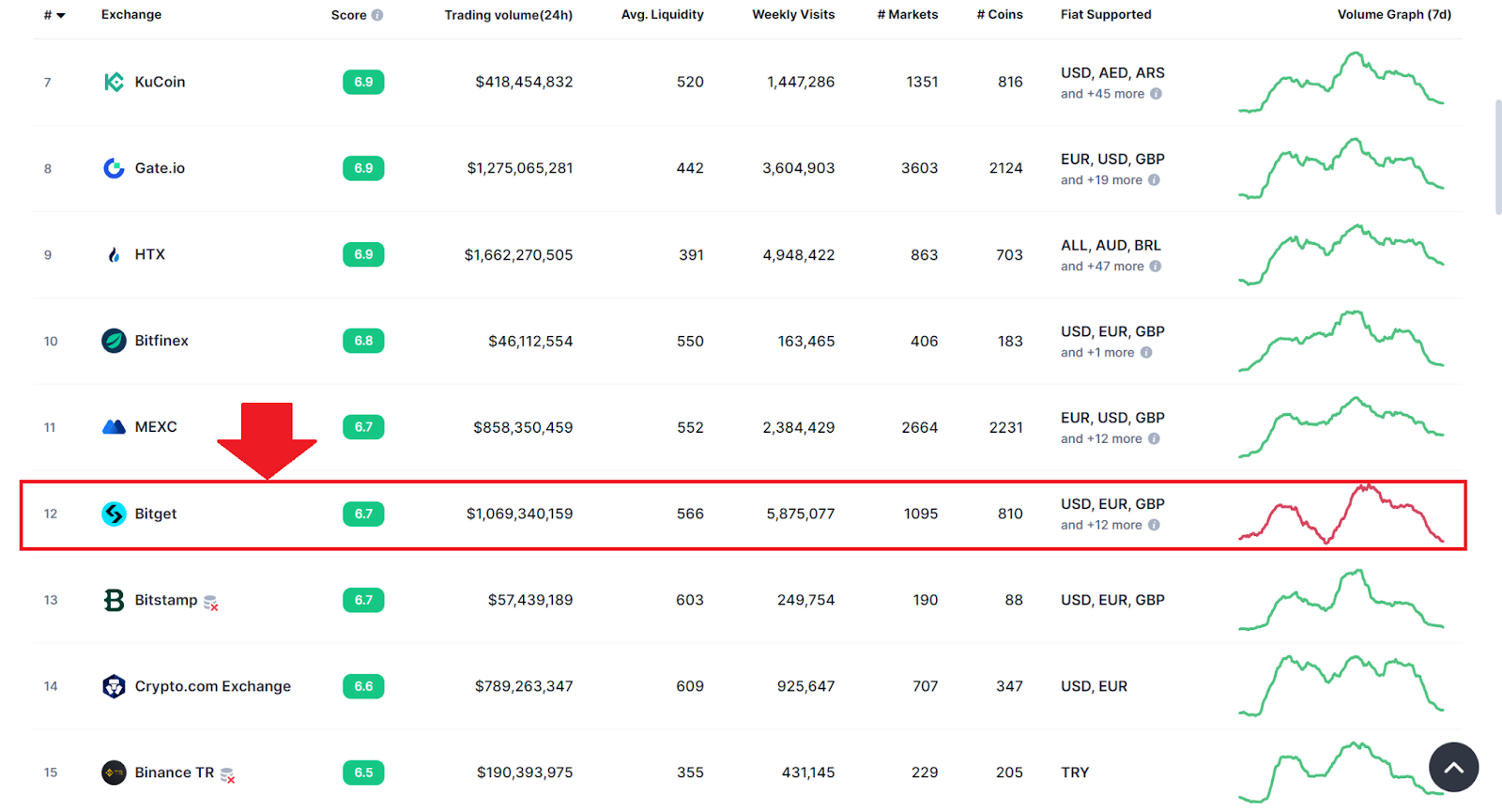Click the HTX flame logo icon
Image resolution: width=1502 pixels, height=812 pixels.
pos(114,255)
